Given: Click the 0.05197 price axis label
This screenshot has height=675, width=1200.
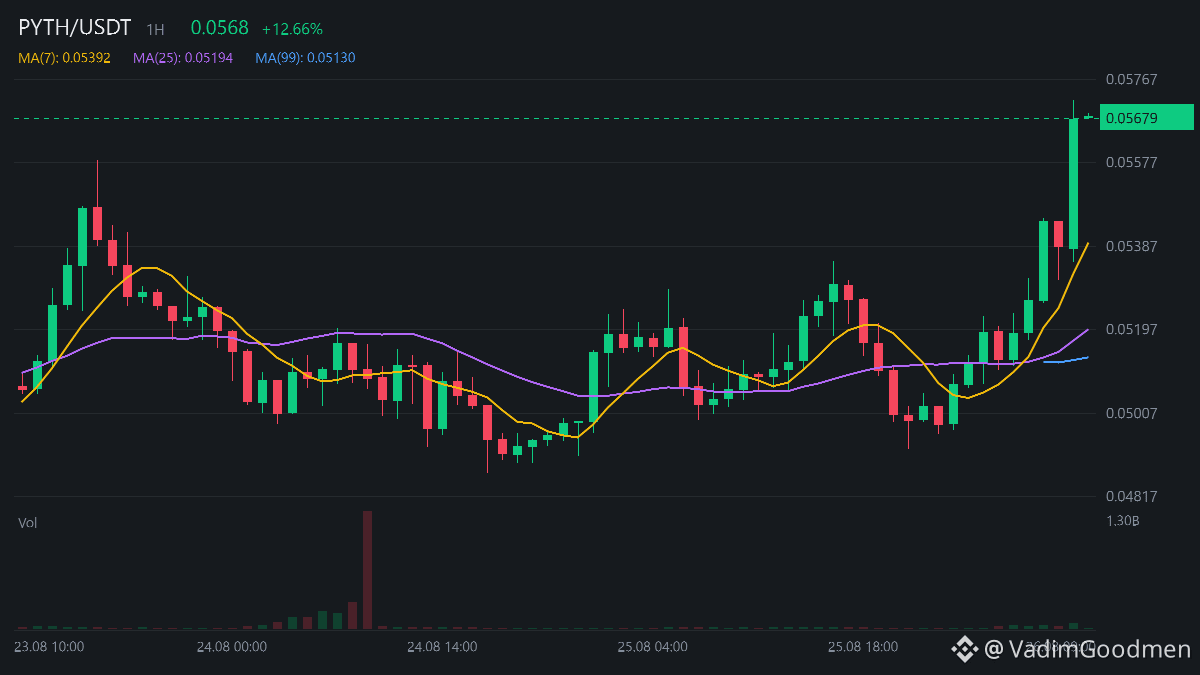Looking at the screenshot, I should 1131,329.
